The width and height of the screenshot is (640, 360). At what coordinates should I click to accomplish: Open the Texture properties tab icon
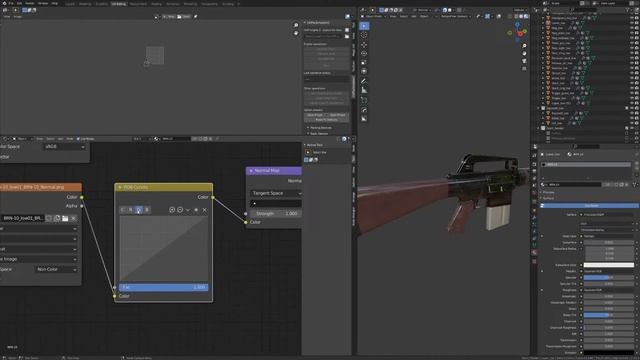coord(534,261)
